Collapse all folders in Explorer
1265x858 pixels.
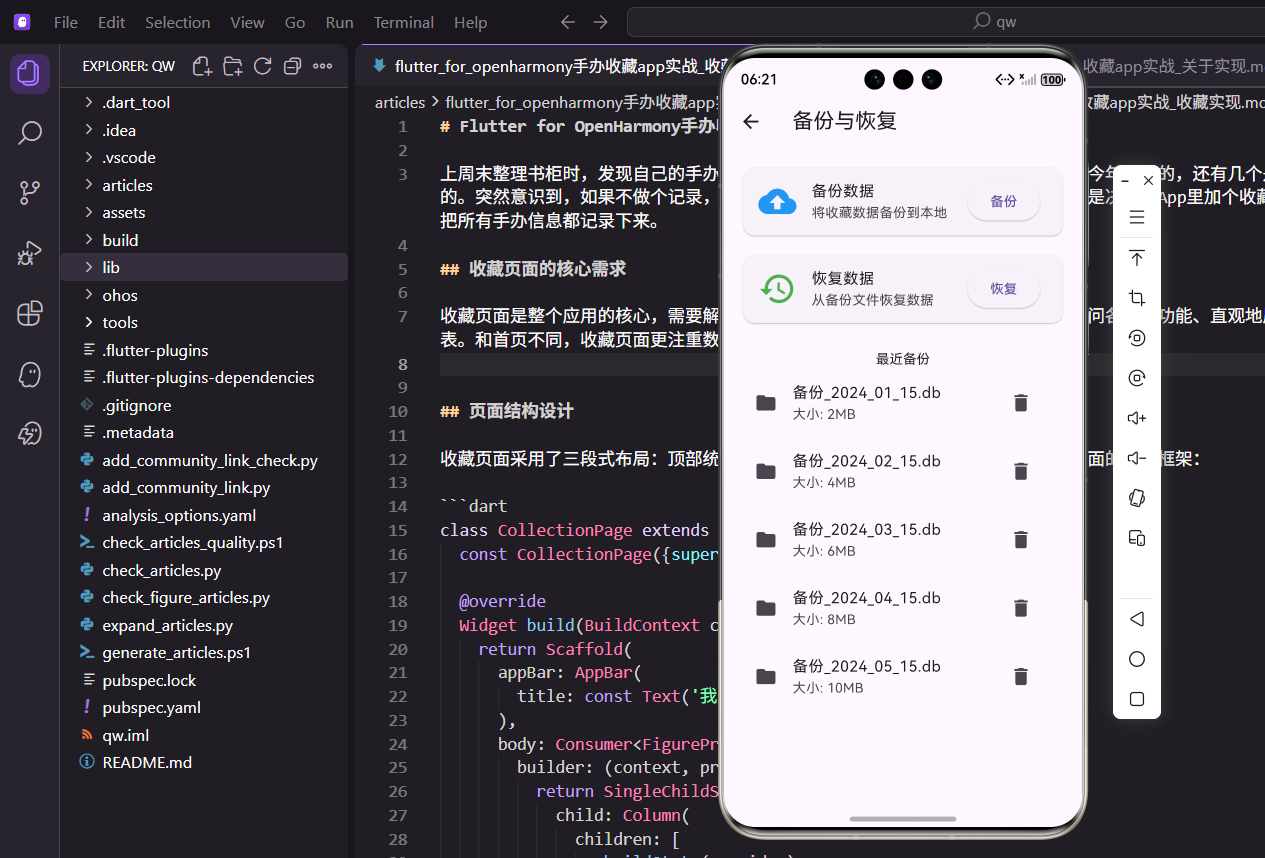point(292,66)
